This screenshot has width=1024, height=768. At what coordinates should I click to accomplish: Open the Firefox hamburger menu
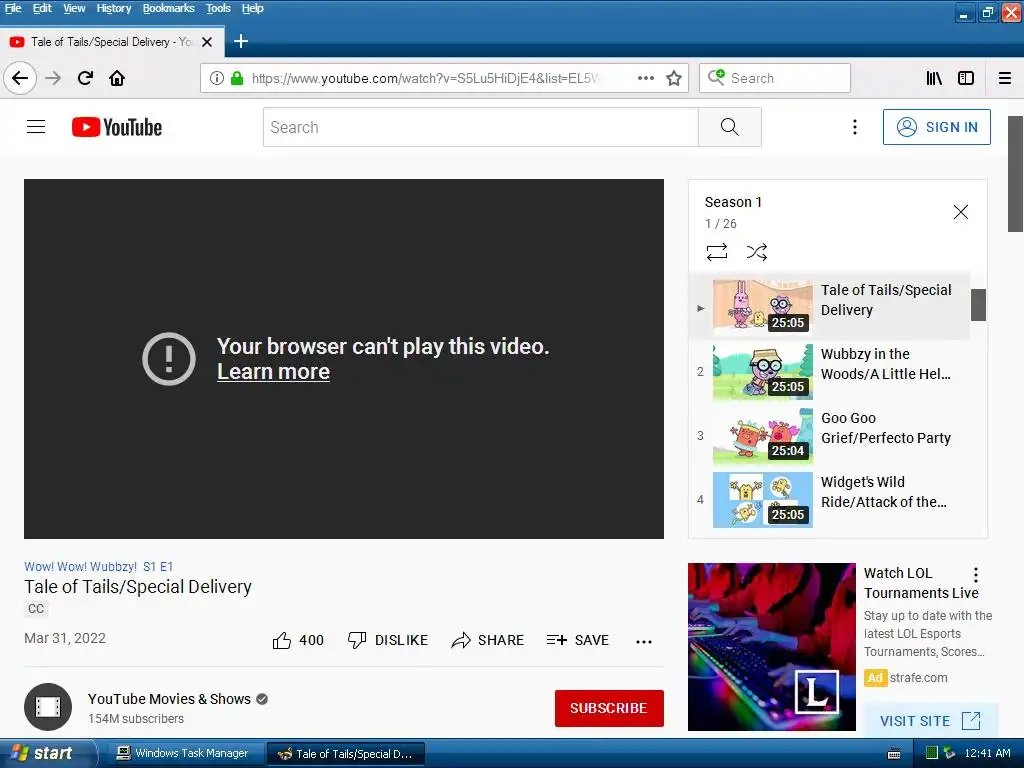click(x=1005, y=78)
